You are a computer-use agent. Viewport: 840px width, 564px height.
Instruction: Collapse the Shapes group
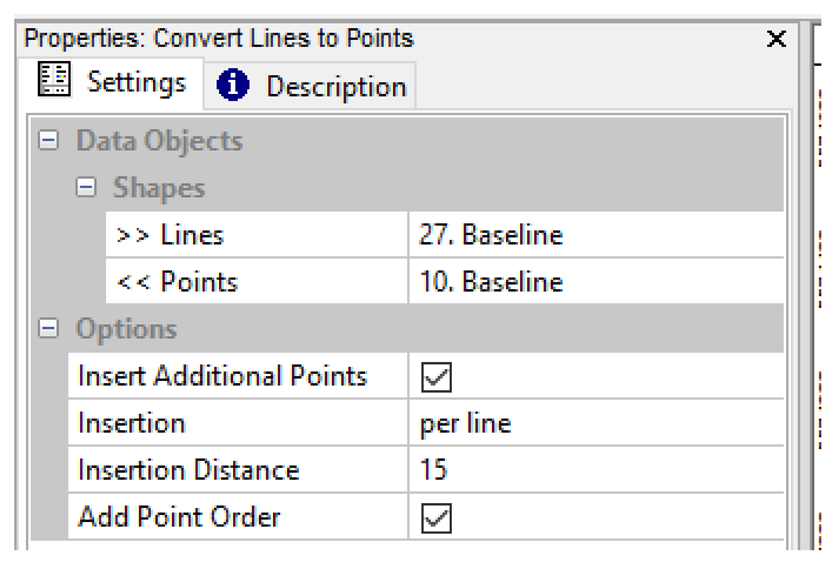point(86,188)
